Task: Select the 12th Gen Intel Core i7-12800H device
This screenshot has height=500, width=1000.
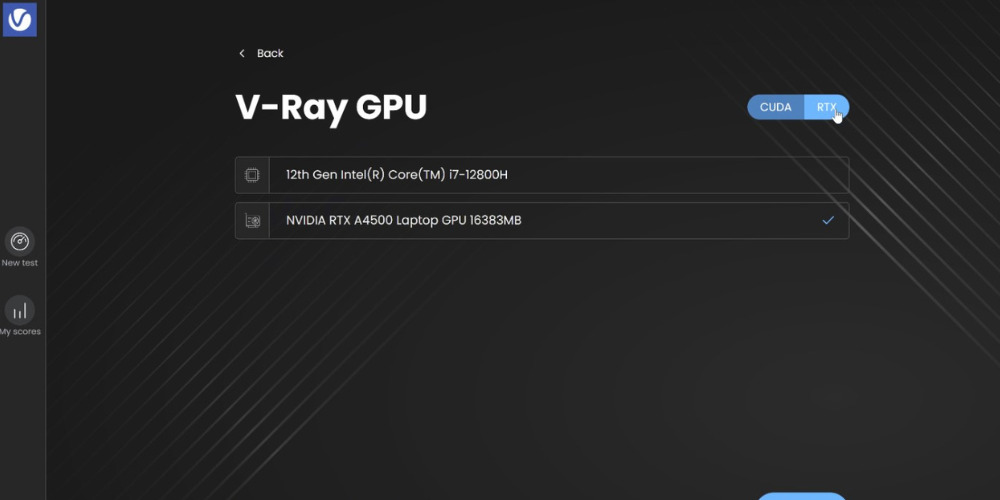Action: 396,175
